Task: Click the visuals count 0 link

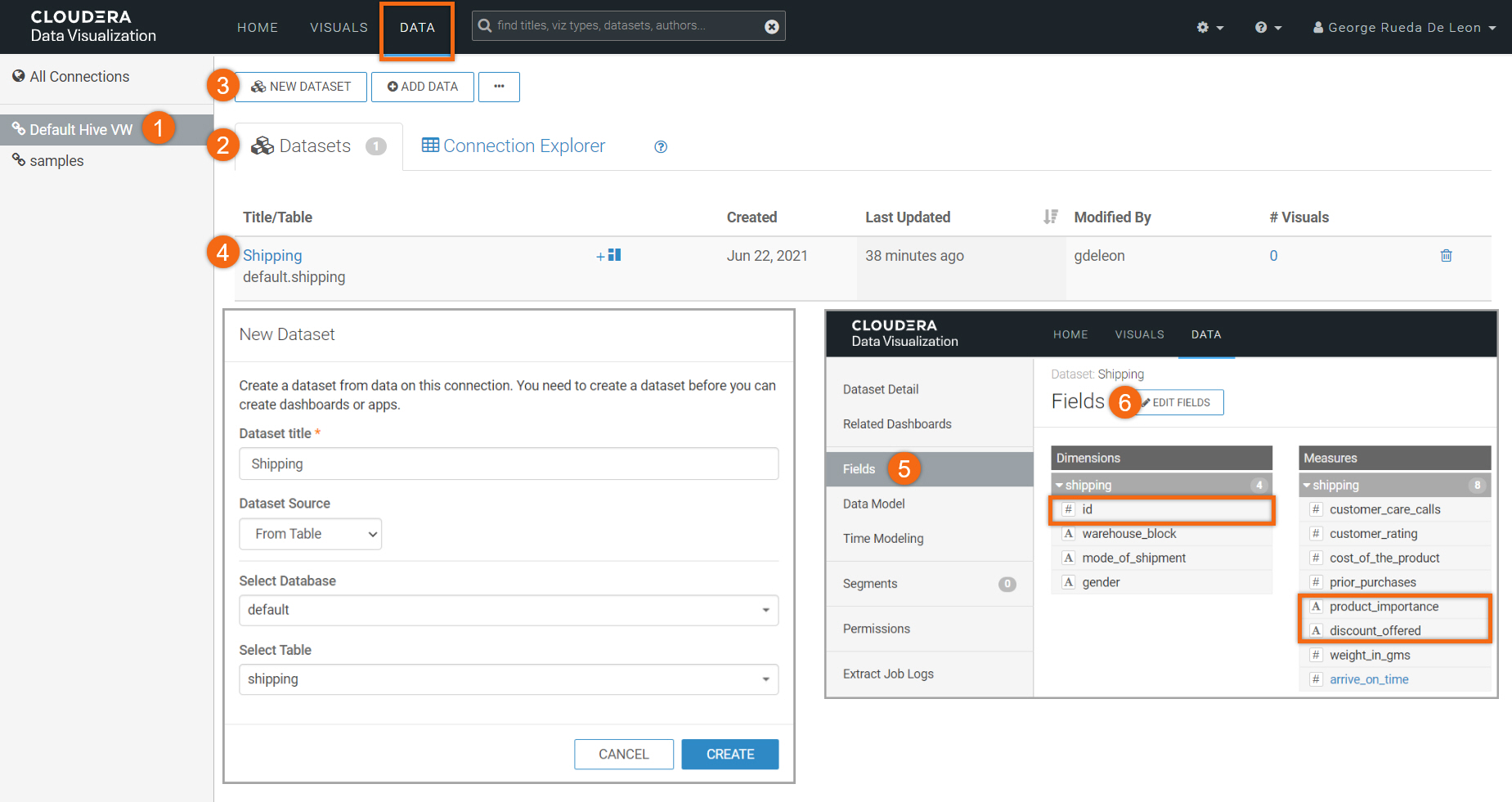Action: [x=1273, y=256]
